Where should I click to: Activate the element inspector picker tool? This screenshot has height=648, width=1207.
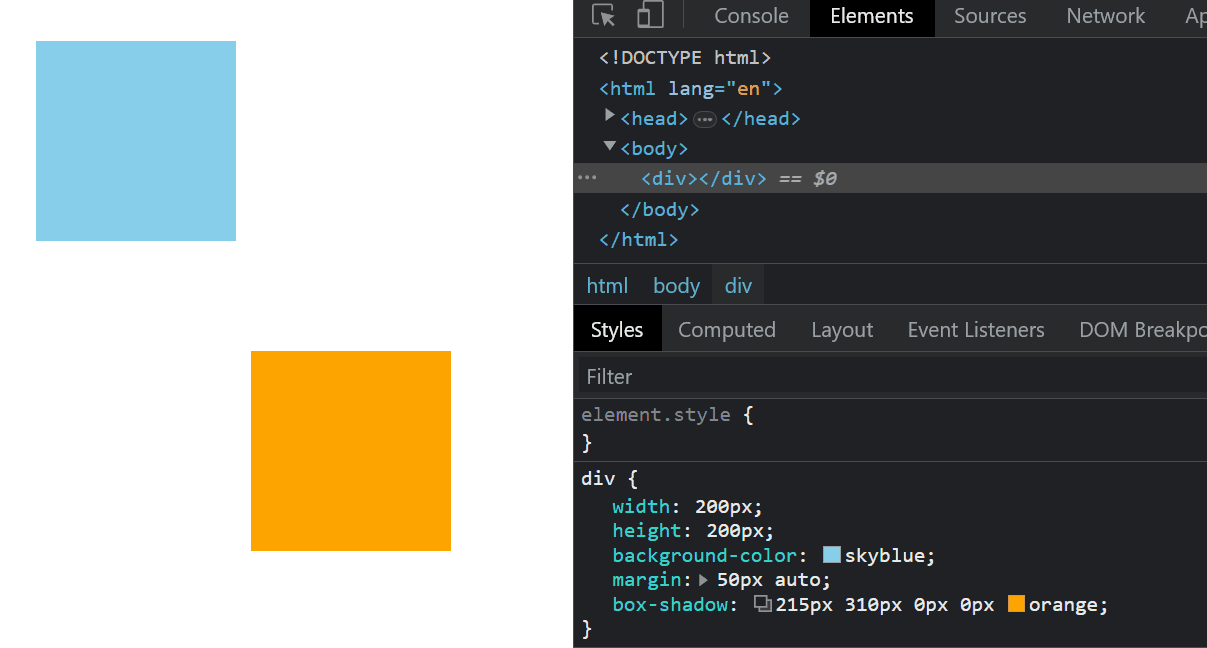click(602, 17)
